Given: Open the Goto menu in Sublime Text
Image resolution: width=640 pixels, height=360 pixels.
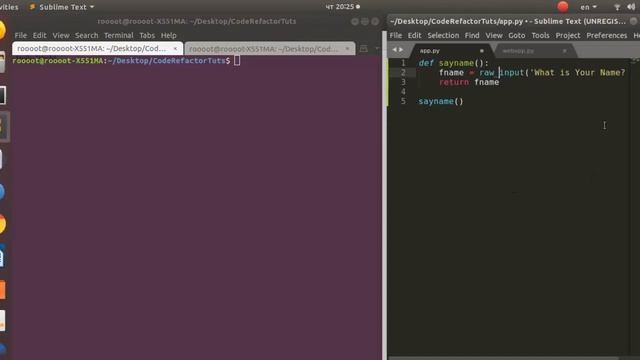Looking at the screenshot, I should point(517,36).
